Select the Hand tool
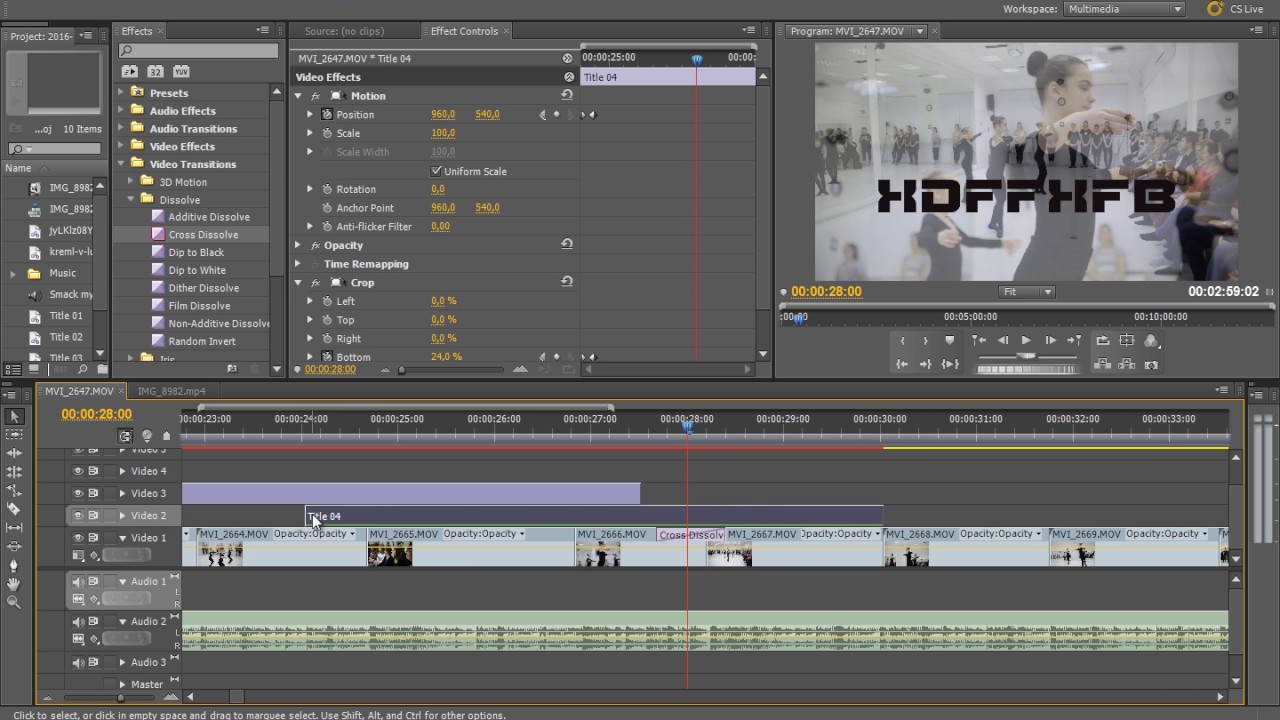The height and width of the screenshot is (720, 1280). [x=14, y=583]
